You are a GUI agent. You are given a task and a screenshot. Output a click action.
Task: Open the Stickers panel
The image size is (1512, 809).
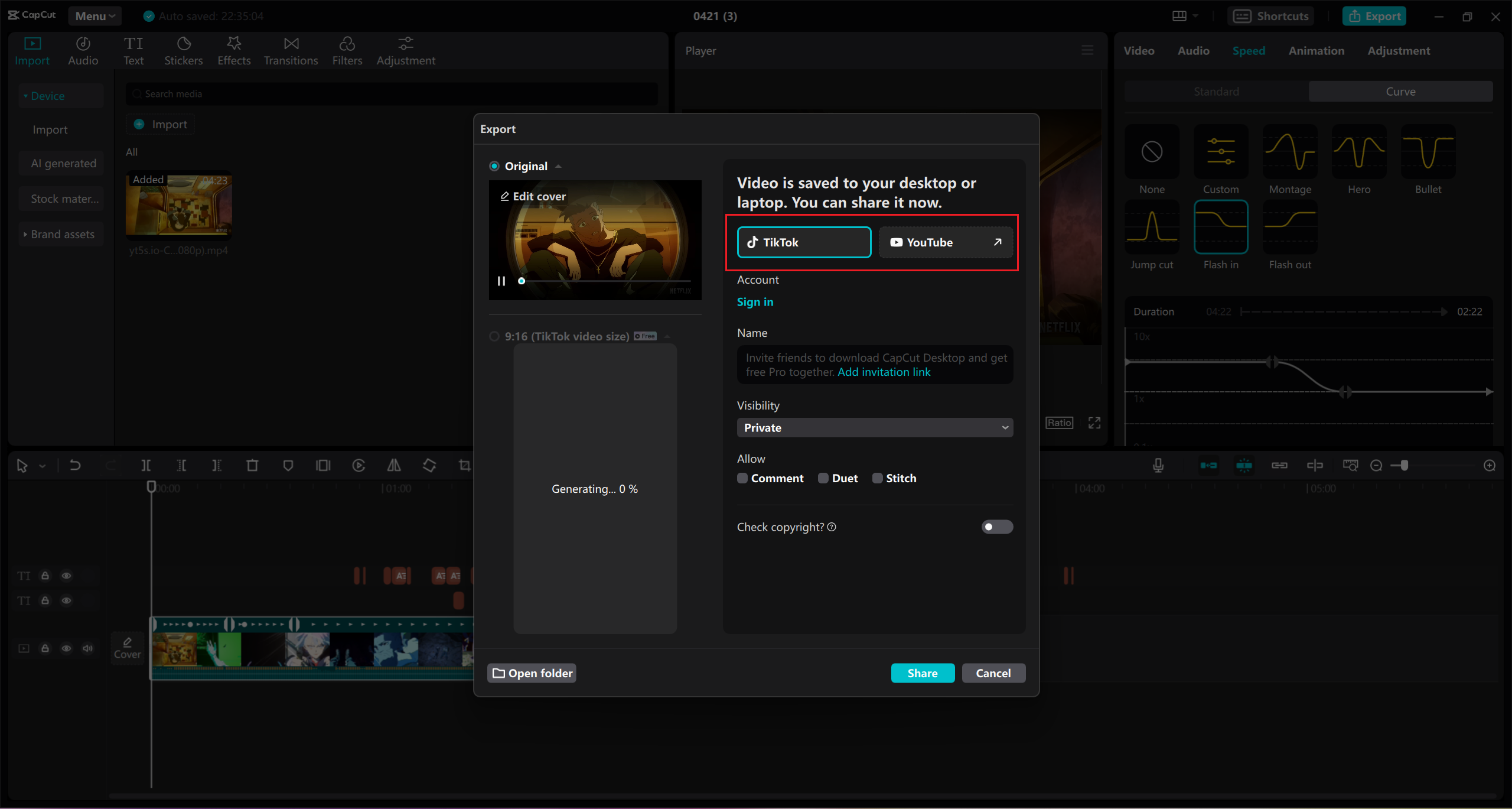pos(183,51)
